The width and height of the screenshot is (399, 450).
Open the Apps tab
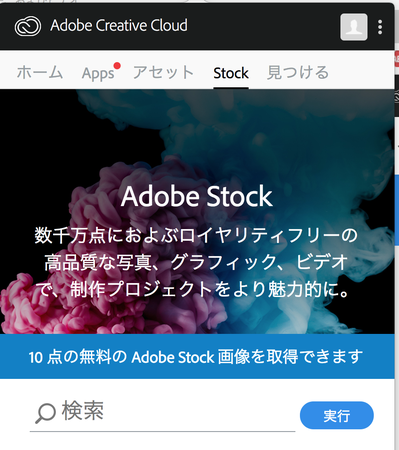point(98,73)
